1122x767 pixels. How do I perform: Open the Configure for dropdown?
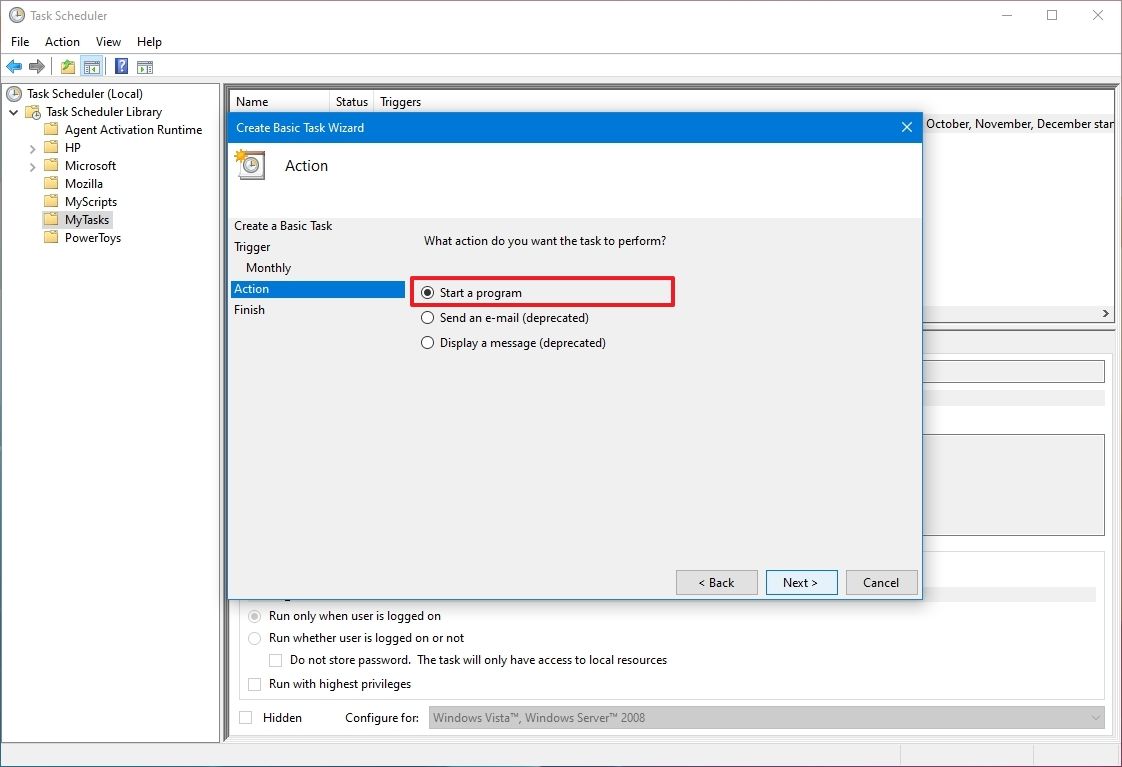click(1094, 717)
